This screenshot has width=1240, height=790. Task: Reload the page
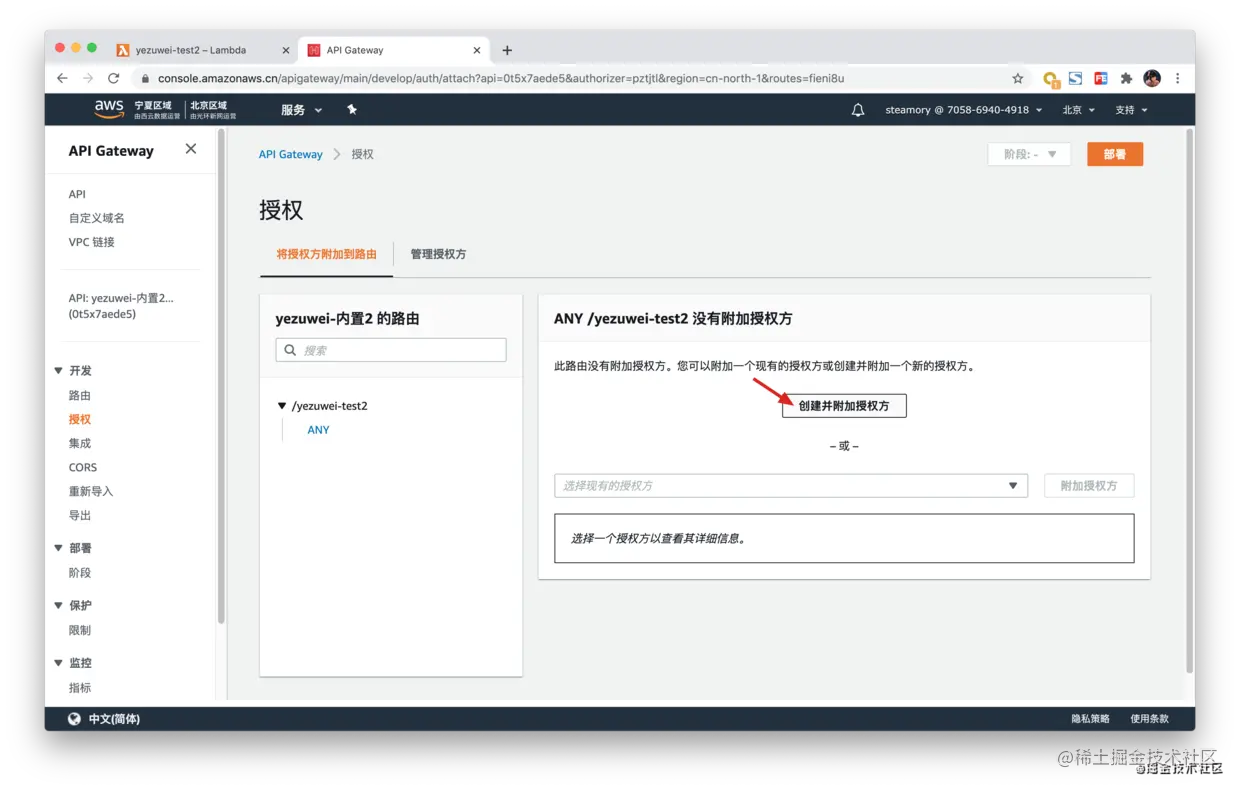(x=114, y=78)
